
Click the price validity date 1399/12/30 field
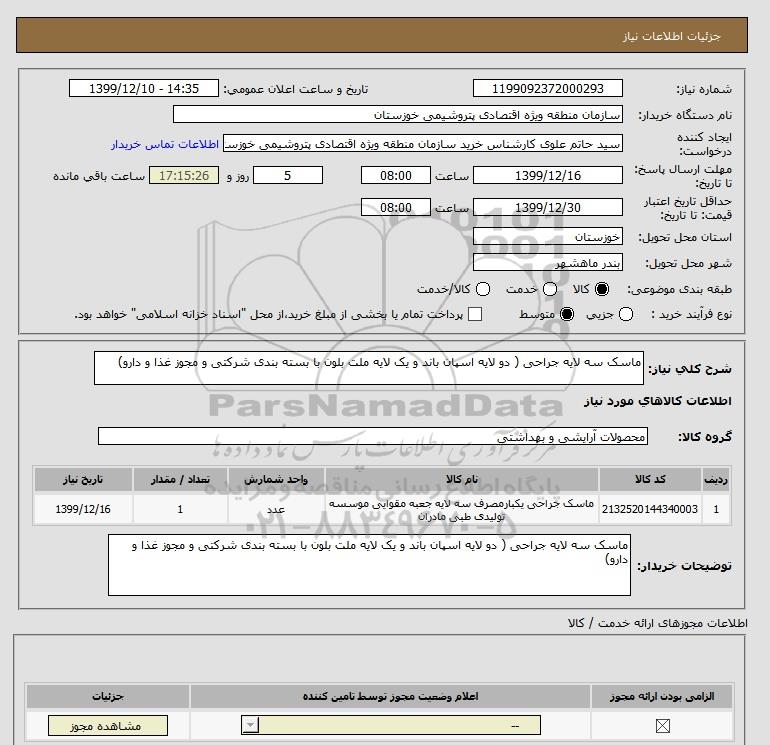point(548,207)
